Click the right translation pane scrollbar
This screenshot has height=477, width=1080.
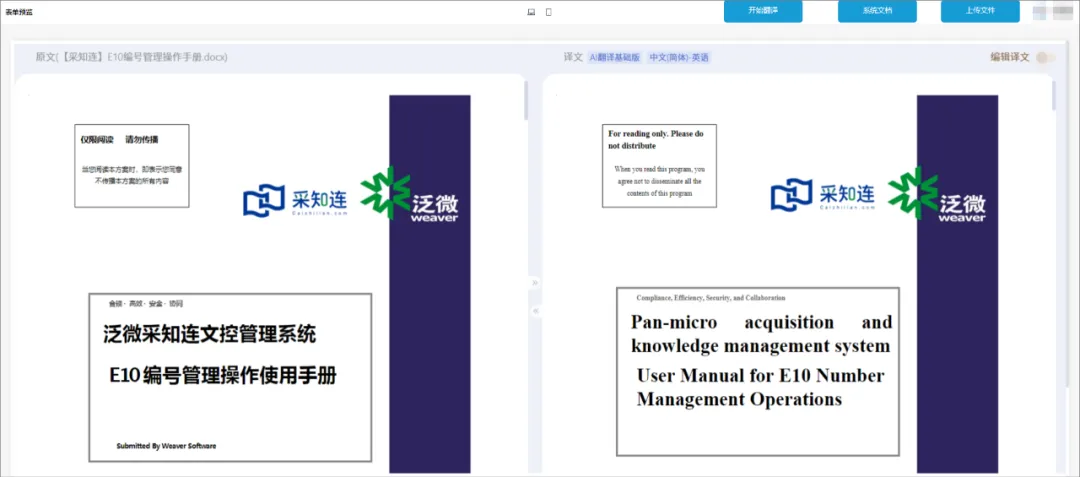1053,96
